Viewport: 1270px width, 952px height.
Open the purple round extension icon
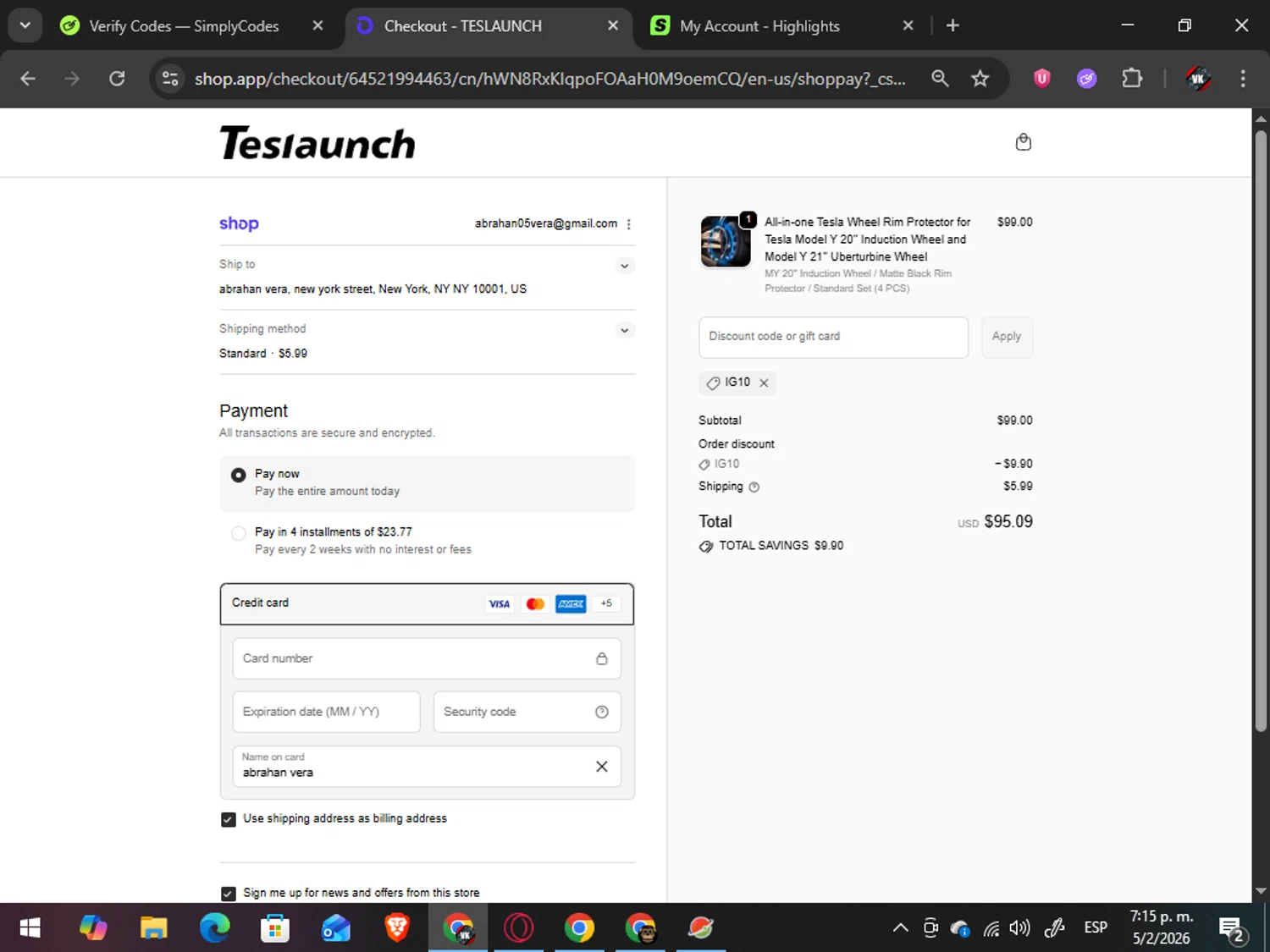coord(1087,79)
